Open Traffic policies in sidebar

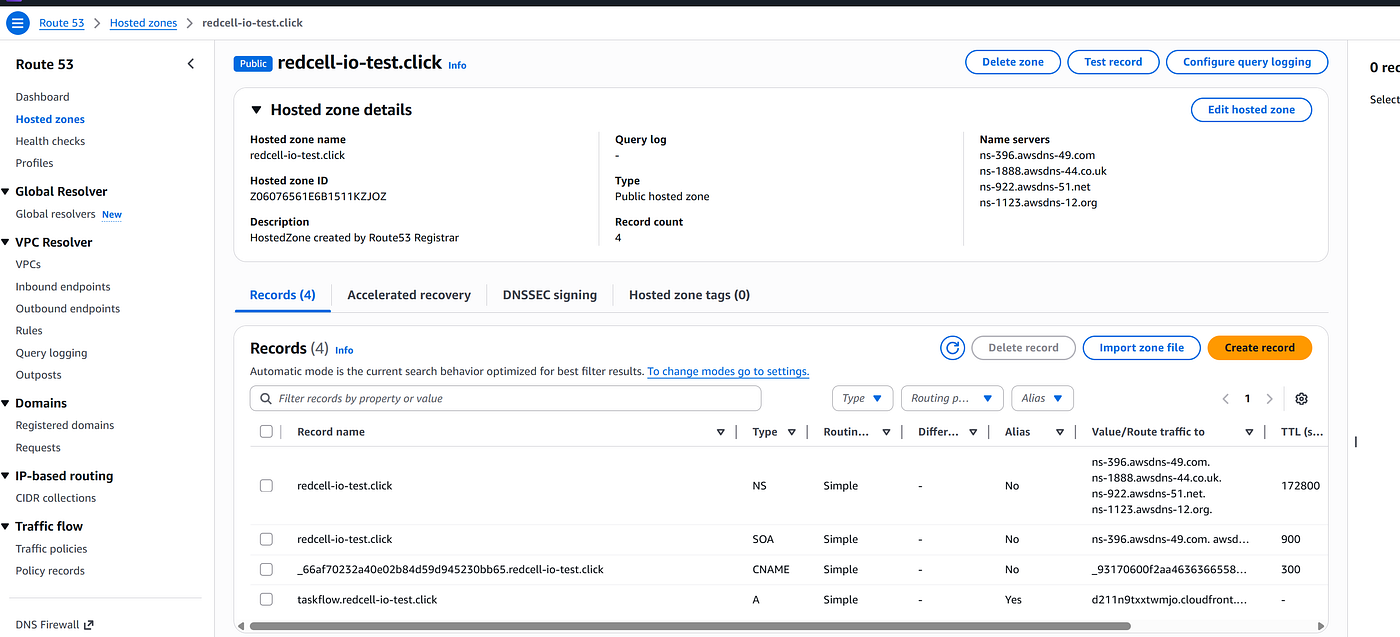click(51, 549)
